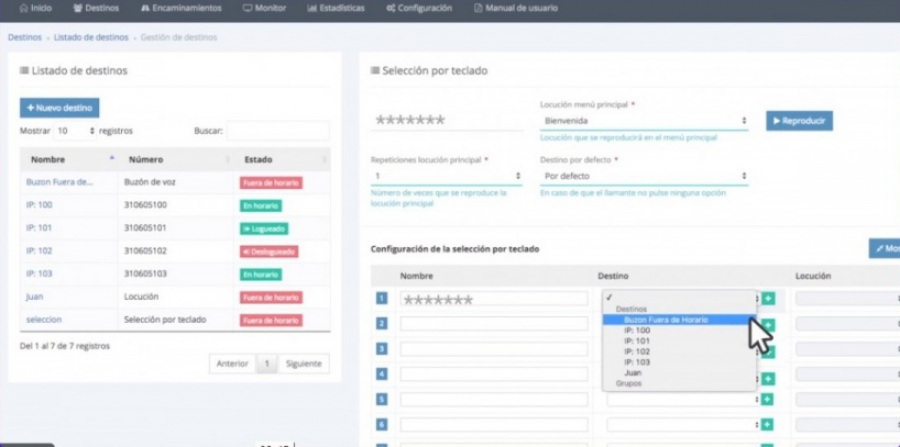900x447 pixels.
Task: Click the number 1 key badge
Action: coord(382,299)
